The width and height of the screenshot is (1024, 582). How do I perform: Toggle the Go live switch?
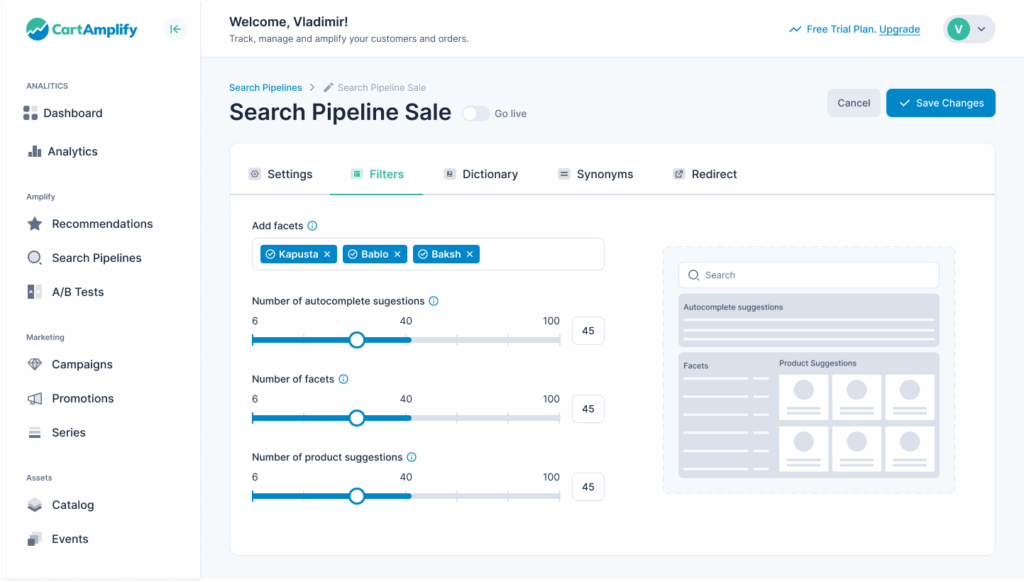pos(475,114)
